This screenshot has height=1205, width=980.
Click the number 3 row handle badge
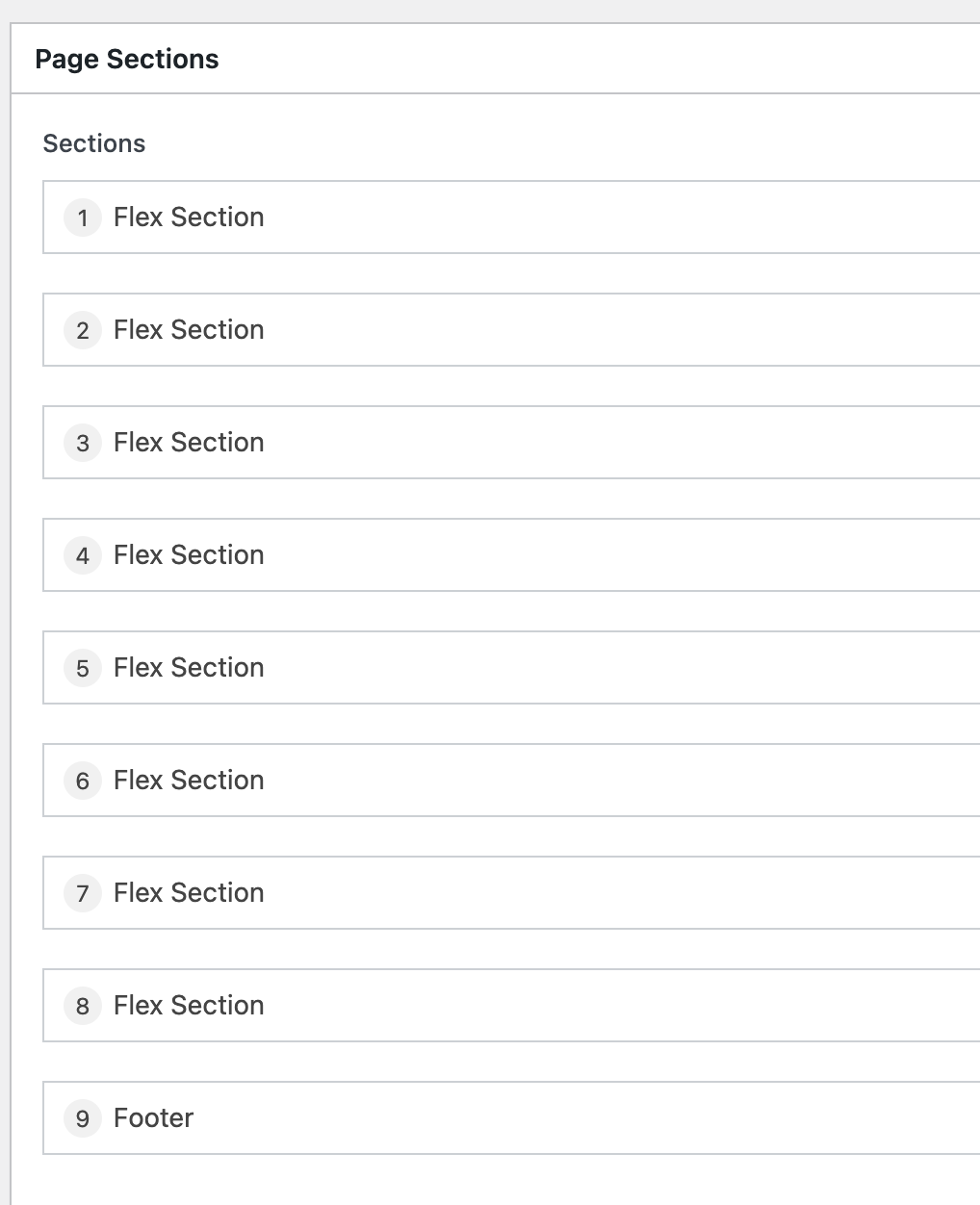point(83,443)
